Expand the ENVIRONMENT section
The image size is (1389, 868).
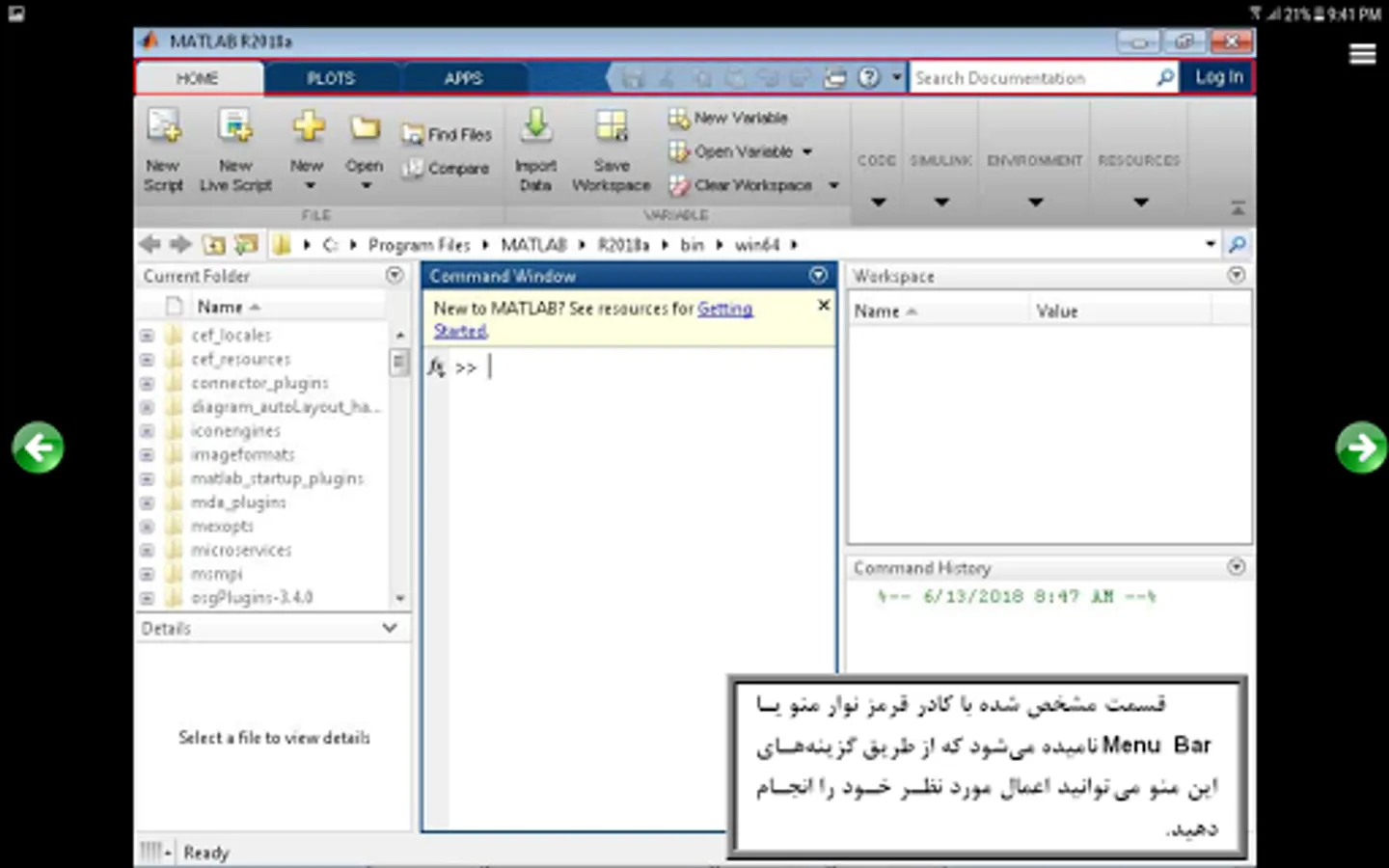click(1035, 202)
